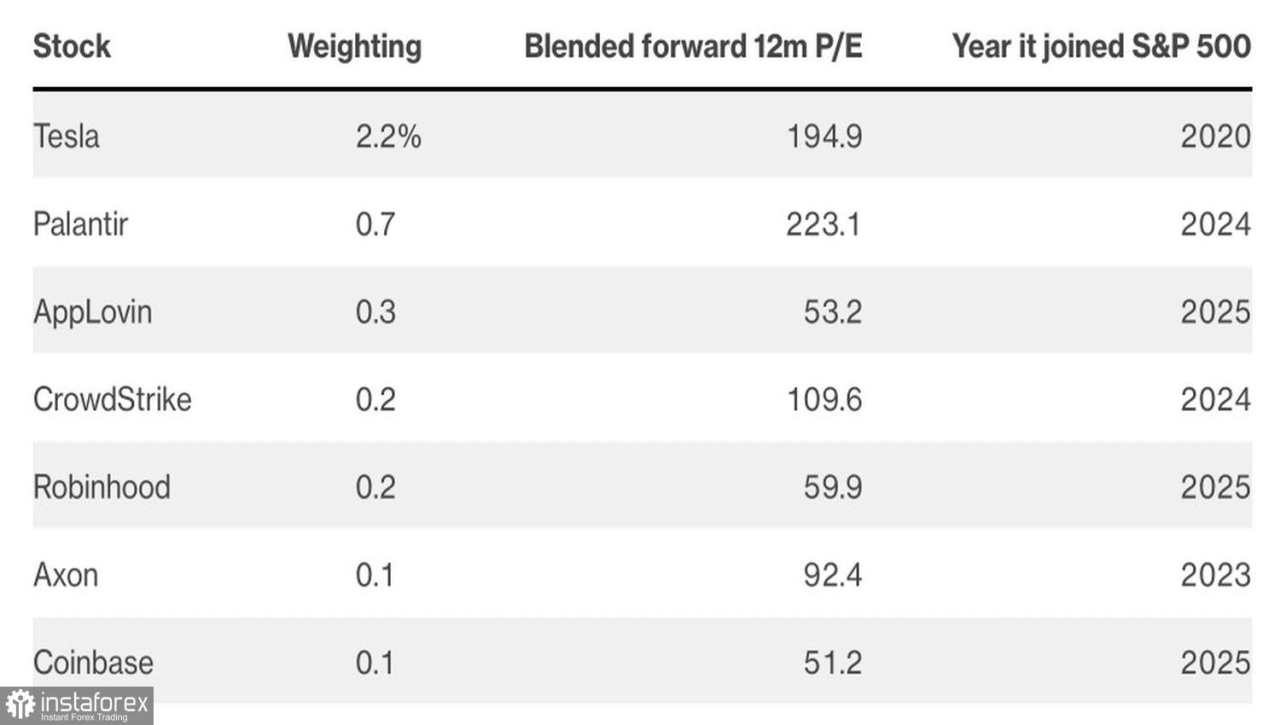The height and width of the screenshot is (725, 1280).
Task: Click Tesla's 2.2% weighting value
Action: tap(388, 135)
